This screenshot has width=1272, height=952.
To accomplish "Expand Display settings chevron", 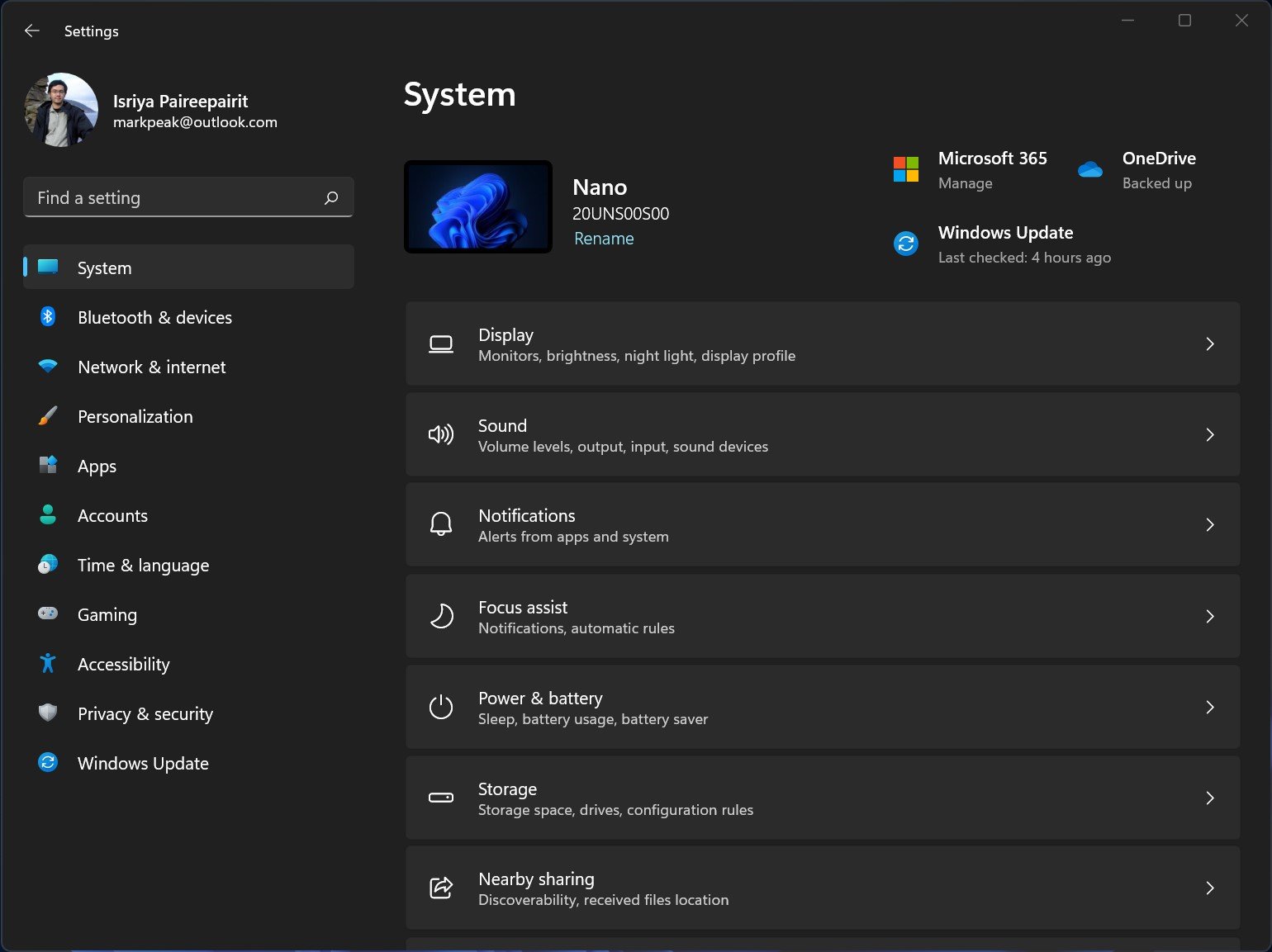I will tap(1210, 343).
